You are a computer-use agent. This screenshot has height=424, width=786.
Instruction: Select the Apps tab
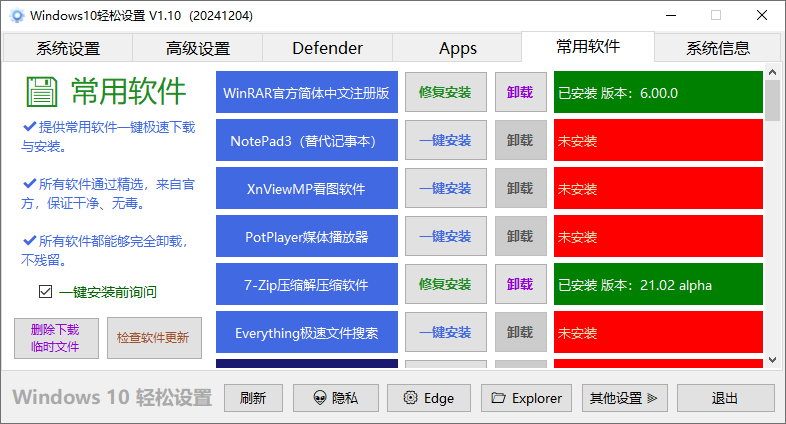[457, 48]
